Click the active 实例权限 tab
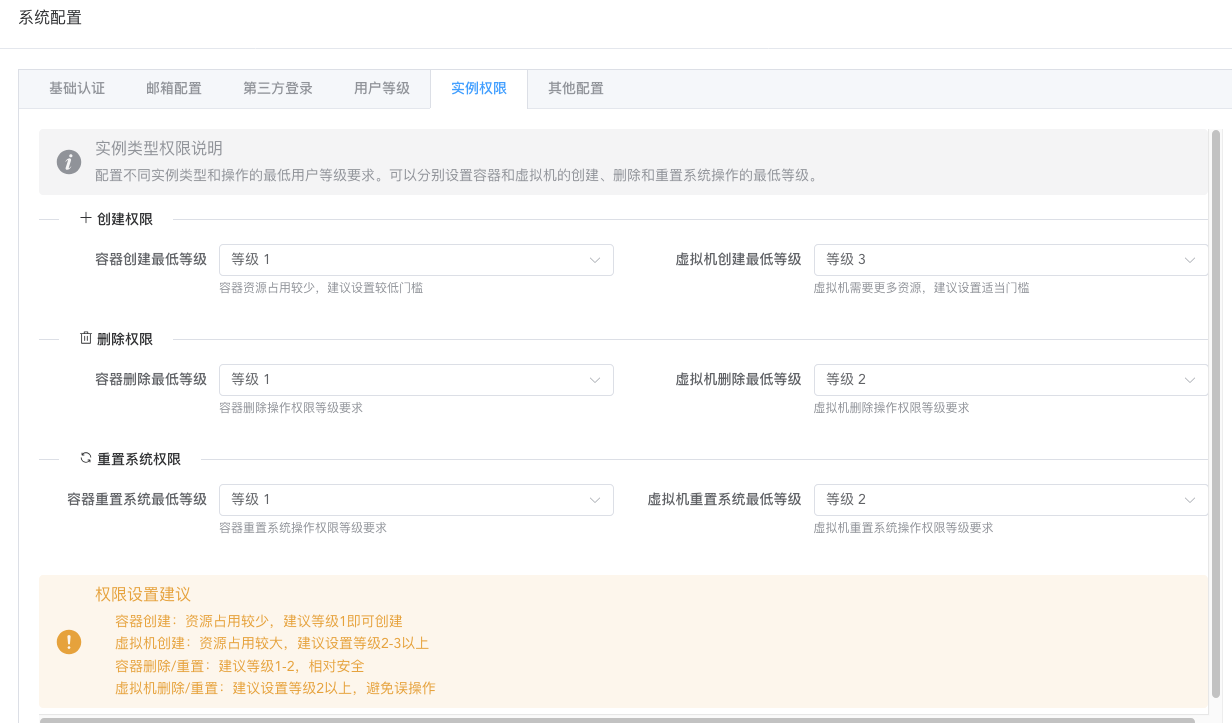 point(479,89)
